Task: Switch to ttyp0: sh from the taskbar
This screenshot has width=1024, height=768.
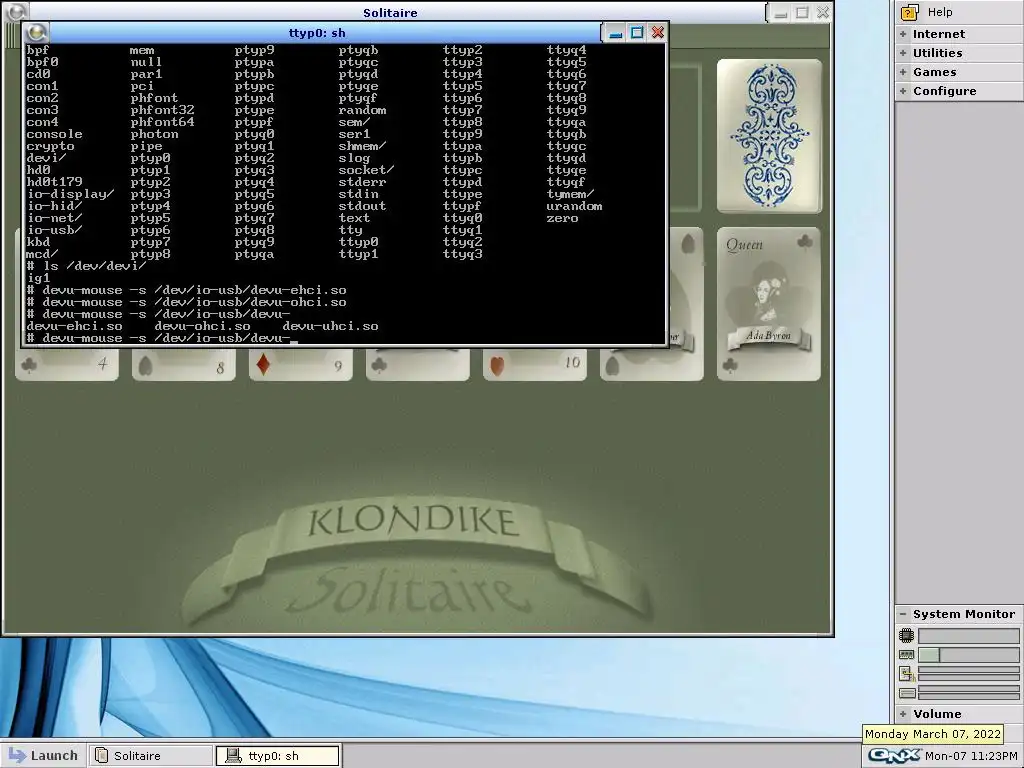Action: click(278, 756)
